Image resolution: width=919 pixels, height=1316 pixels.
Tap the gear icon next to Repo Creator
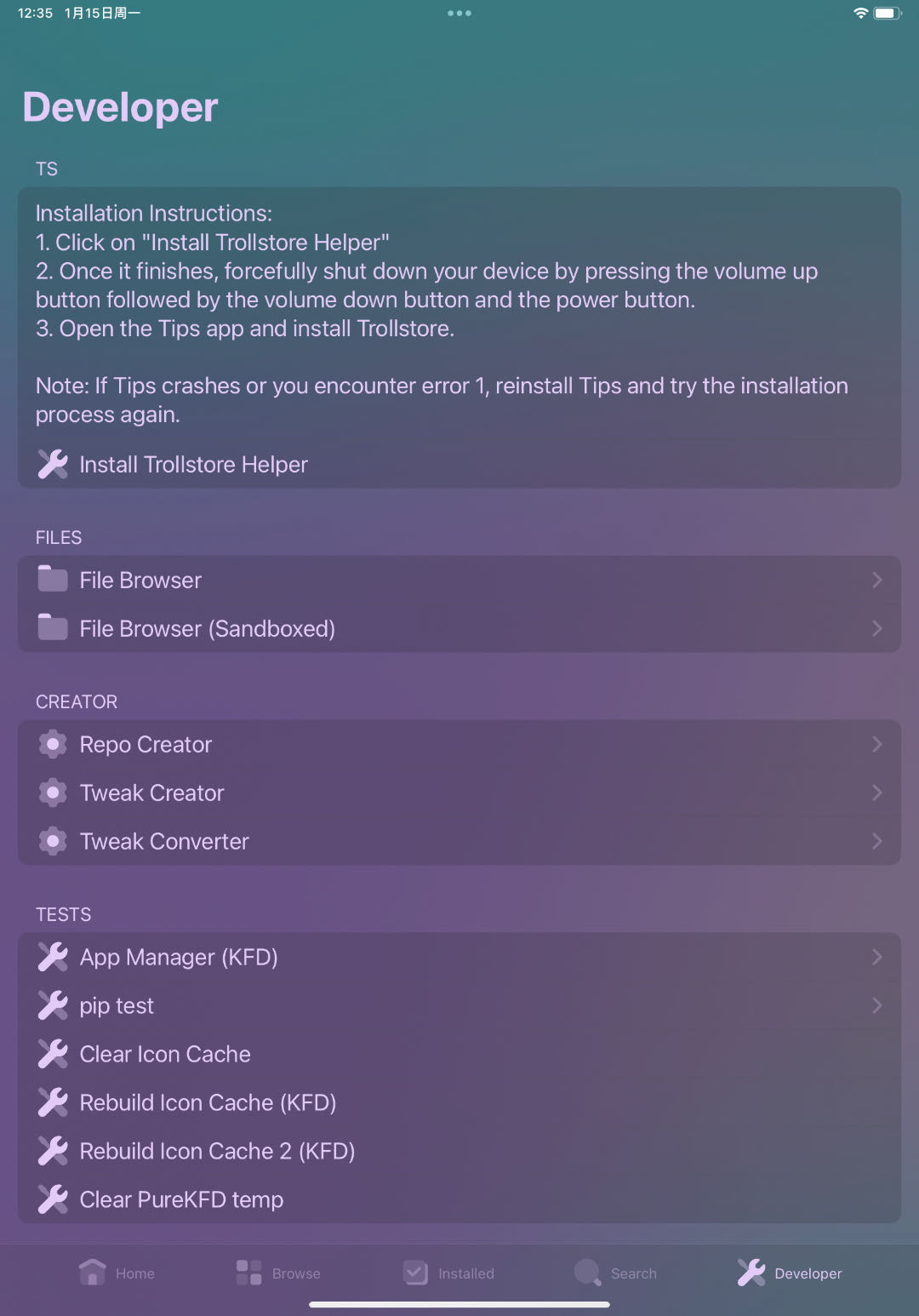(53, 744)
